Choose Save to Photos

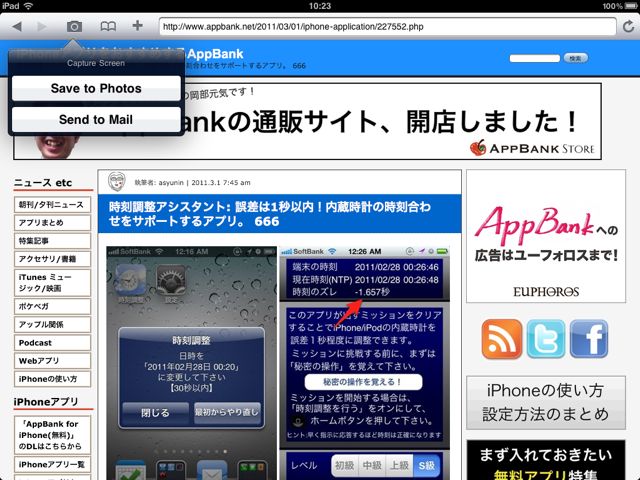click(x=96, y=88)
